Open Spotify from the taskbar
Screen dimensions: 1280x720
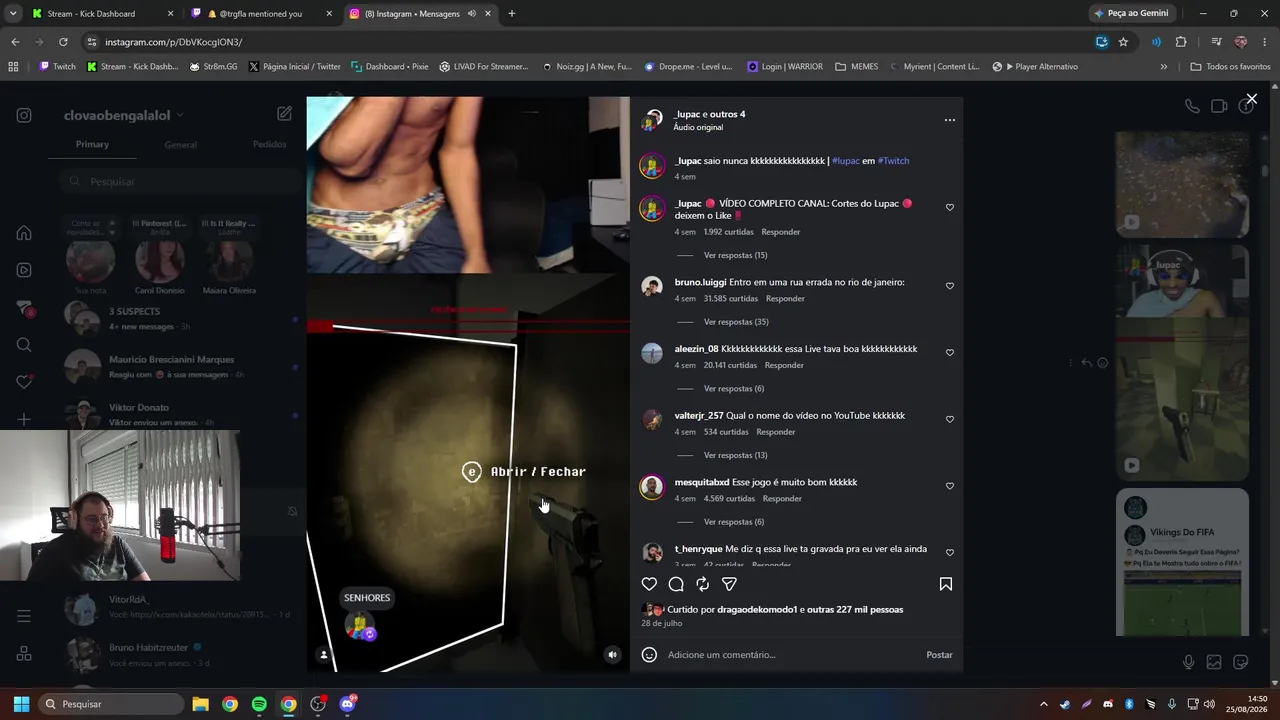259,704
